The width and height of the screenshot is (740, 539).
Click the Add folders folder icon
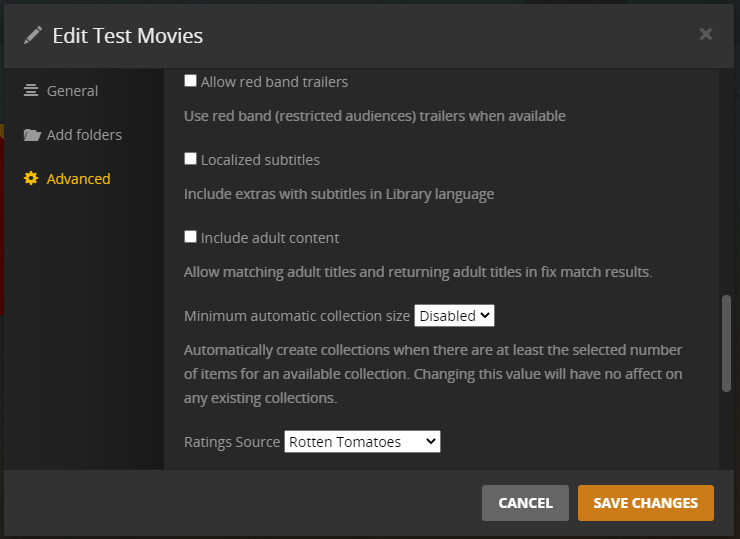click(x=31, y=135)
